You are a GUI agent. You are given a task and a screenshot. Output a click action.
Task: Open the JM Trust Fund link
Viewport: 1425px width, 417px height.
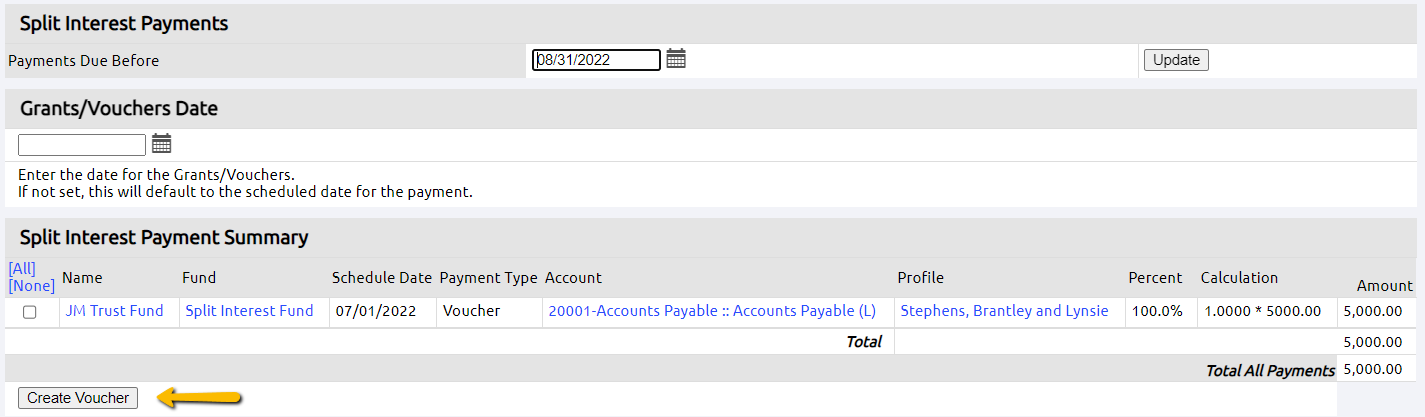coord(114,311)
